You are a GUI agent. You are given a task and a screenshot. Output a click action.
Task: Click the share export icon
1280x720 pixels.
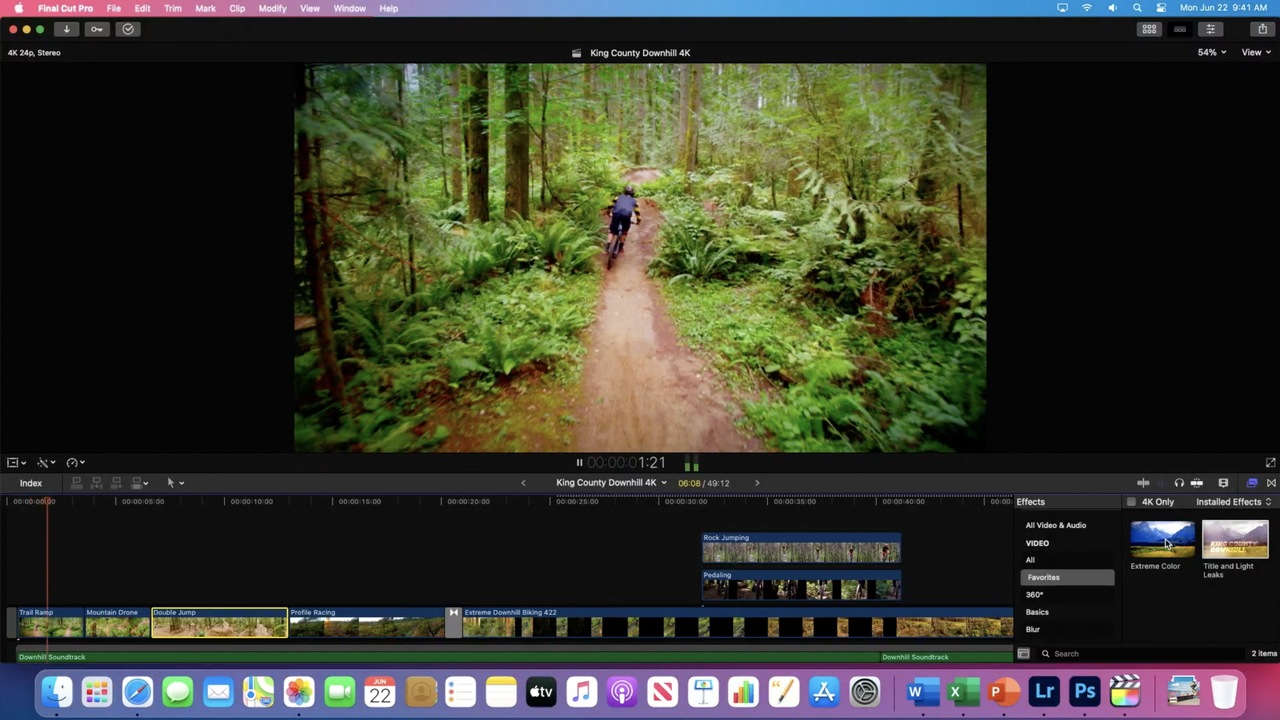pyautogui.click(x=1263, y=29)
